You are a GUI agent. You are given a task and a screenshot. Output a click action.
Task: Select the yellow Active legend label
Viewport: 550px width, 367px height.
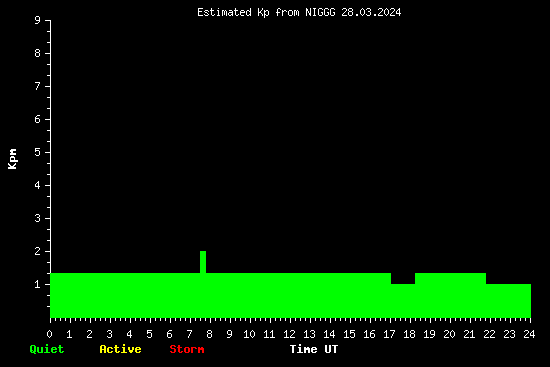[x=120, y=349]
